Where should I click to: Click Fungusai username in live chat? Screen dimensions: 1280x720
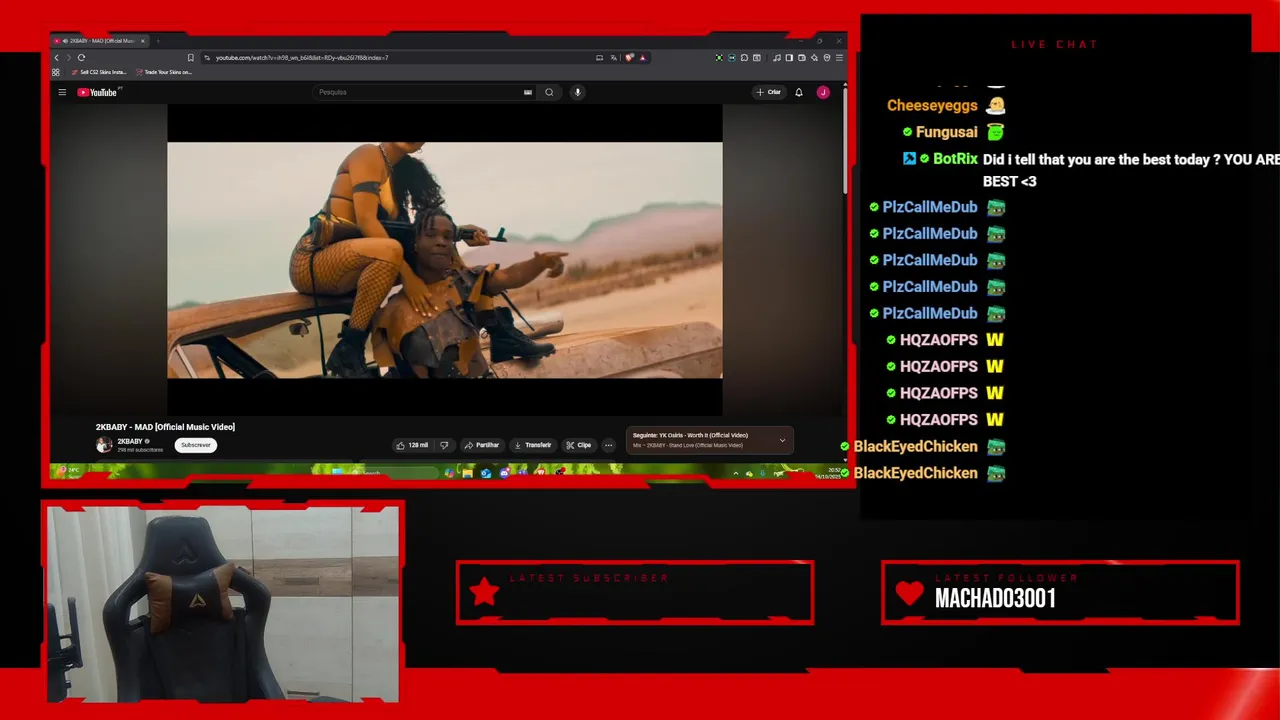[946, 132]
